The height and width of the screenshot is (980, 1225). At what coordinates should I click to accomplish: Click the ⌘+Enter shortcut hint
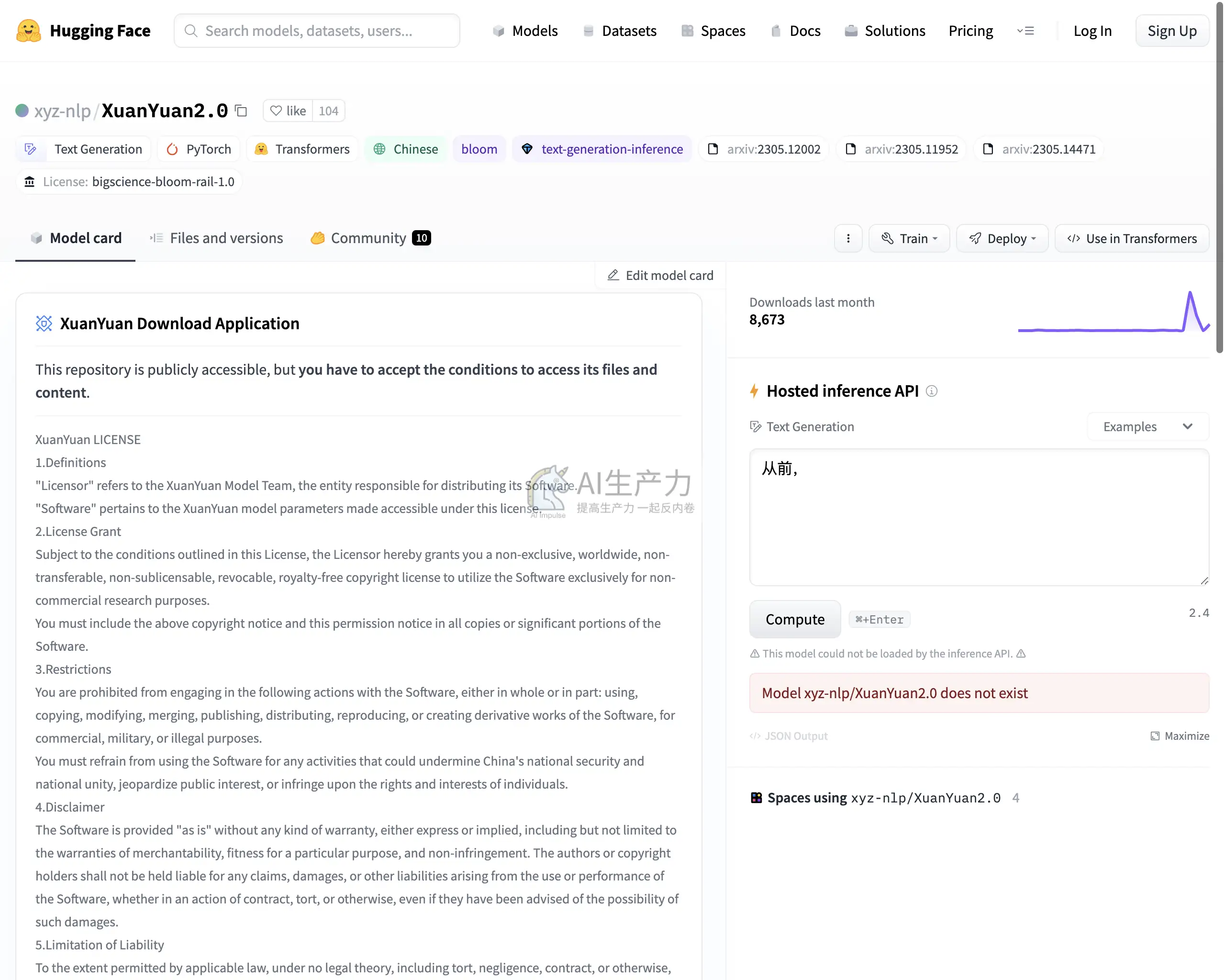click(879, 619)
